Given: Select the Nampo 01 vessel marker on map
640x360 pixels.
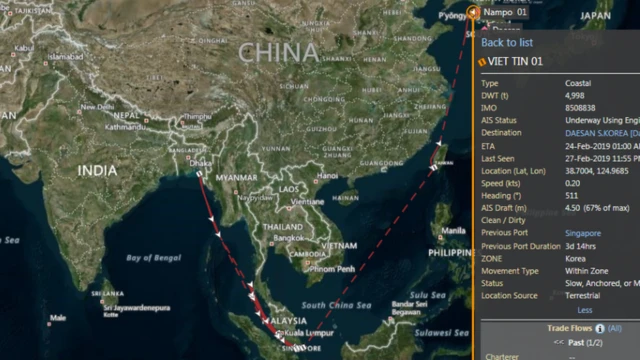Looking at the screenshot, I should (472, 13).
